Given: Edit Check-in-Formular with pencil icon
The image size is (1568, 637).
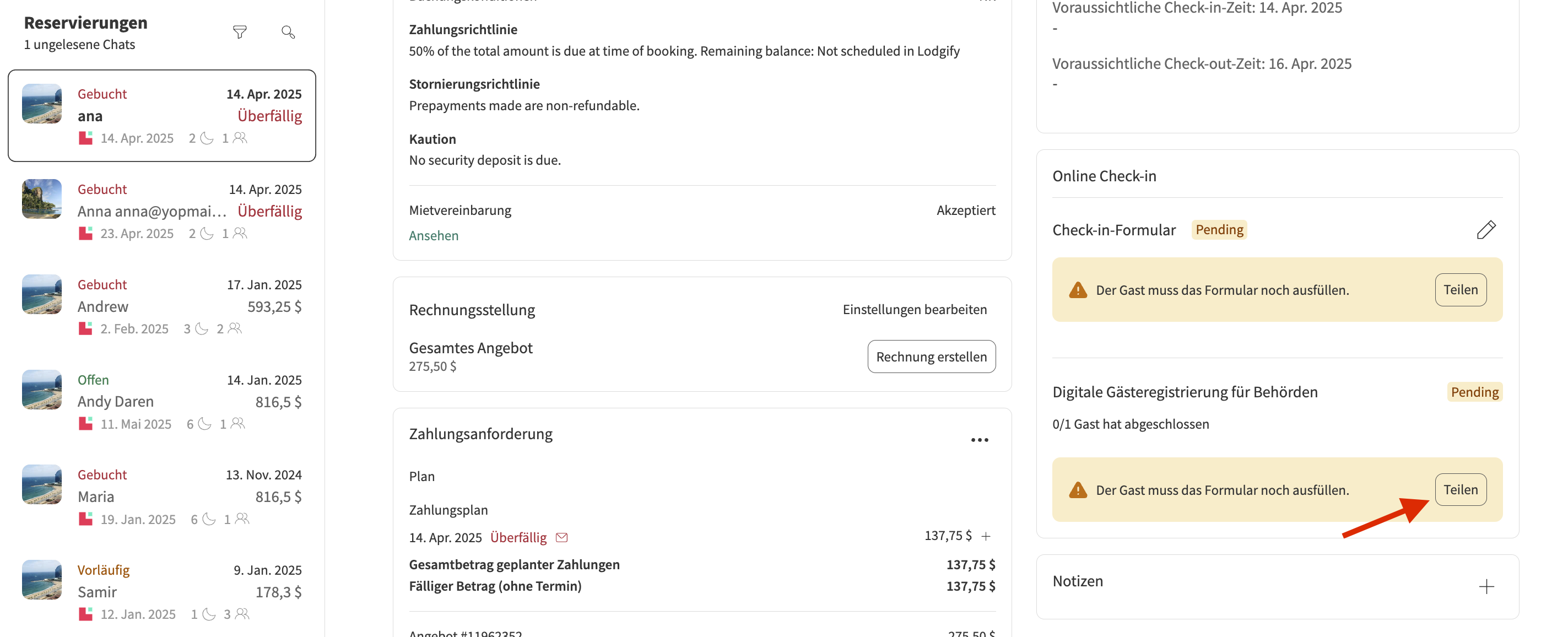Looking at the screenshot, I should click(1486, 230).
